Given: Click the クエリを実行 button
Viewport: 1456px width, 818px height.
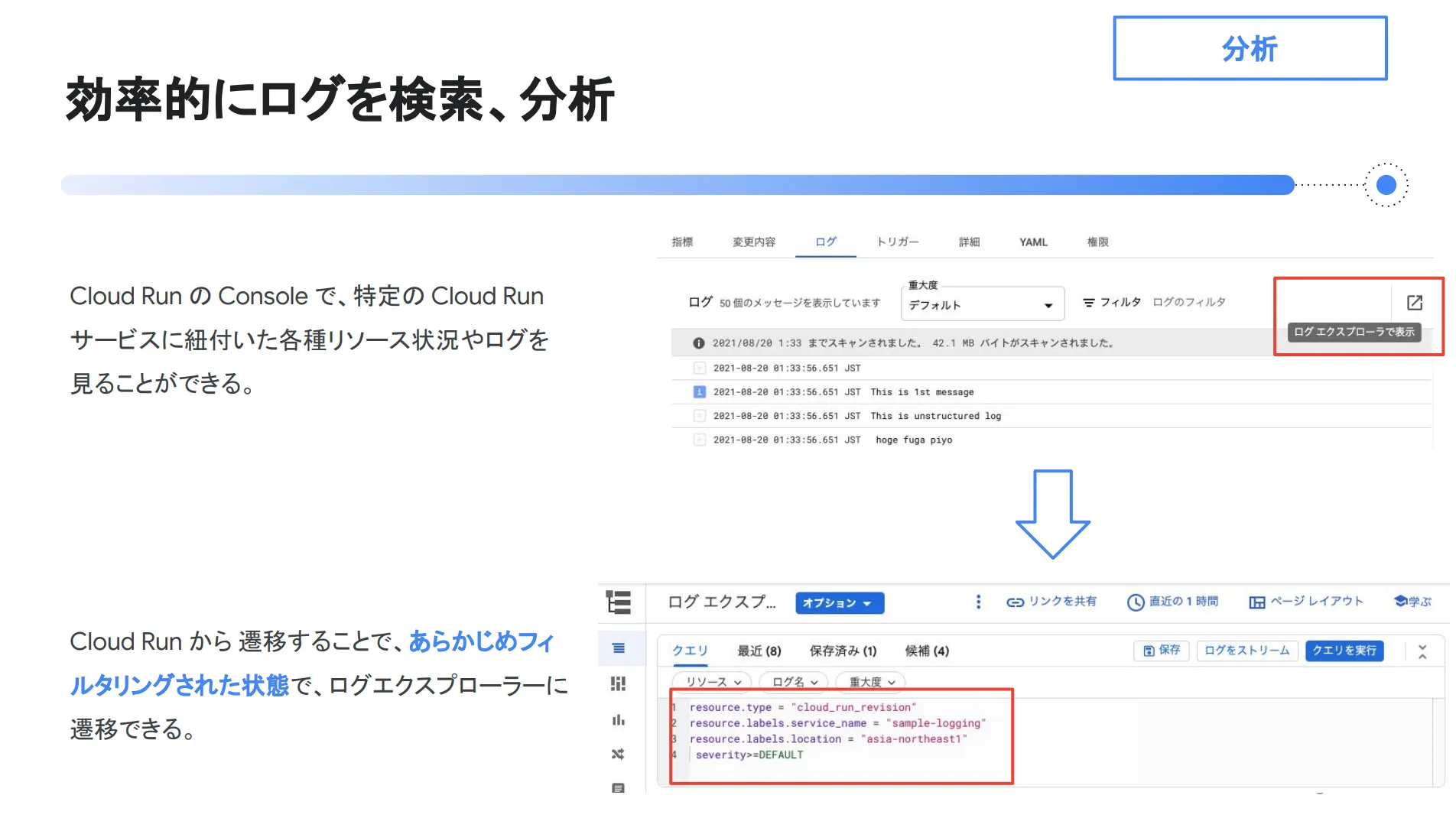Looking at the screenshot, I should coord(1344,651).
